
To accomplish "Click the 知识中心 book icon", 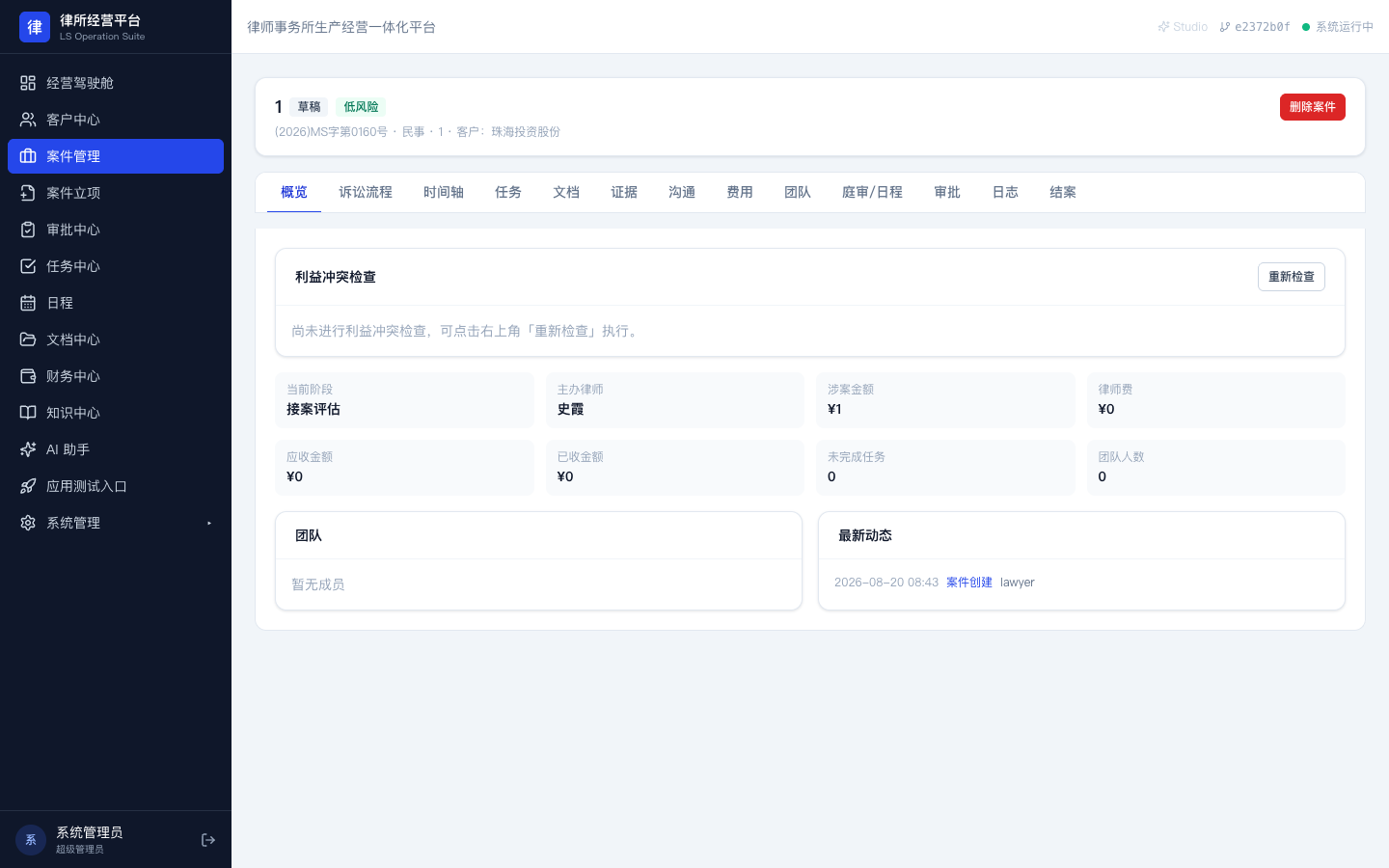I will coord(28,413).
